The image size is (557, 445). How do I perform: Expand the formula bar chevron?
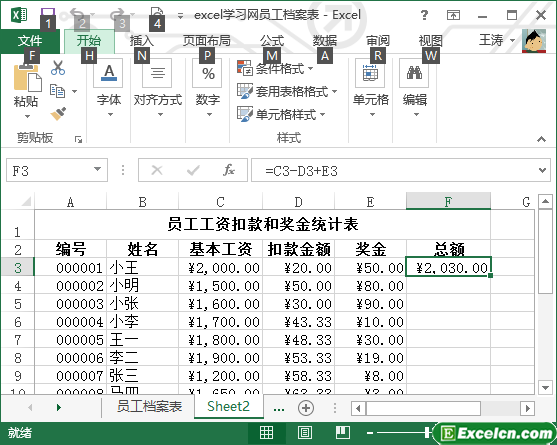pyautogui.click(x=542, y=170)
